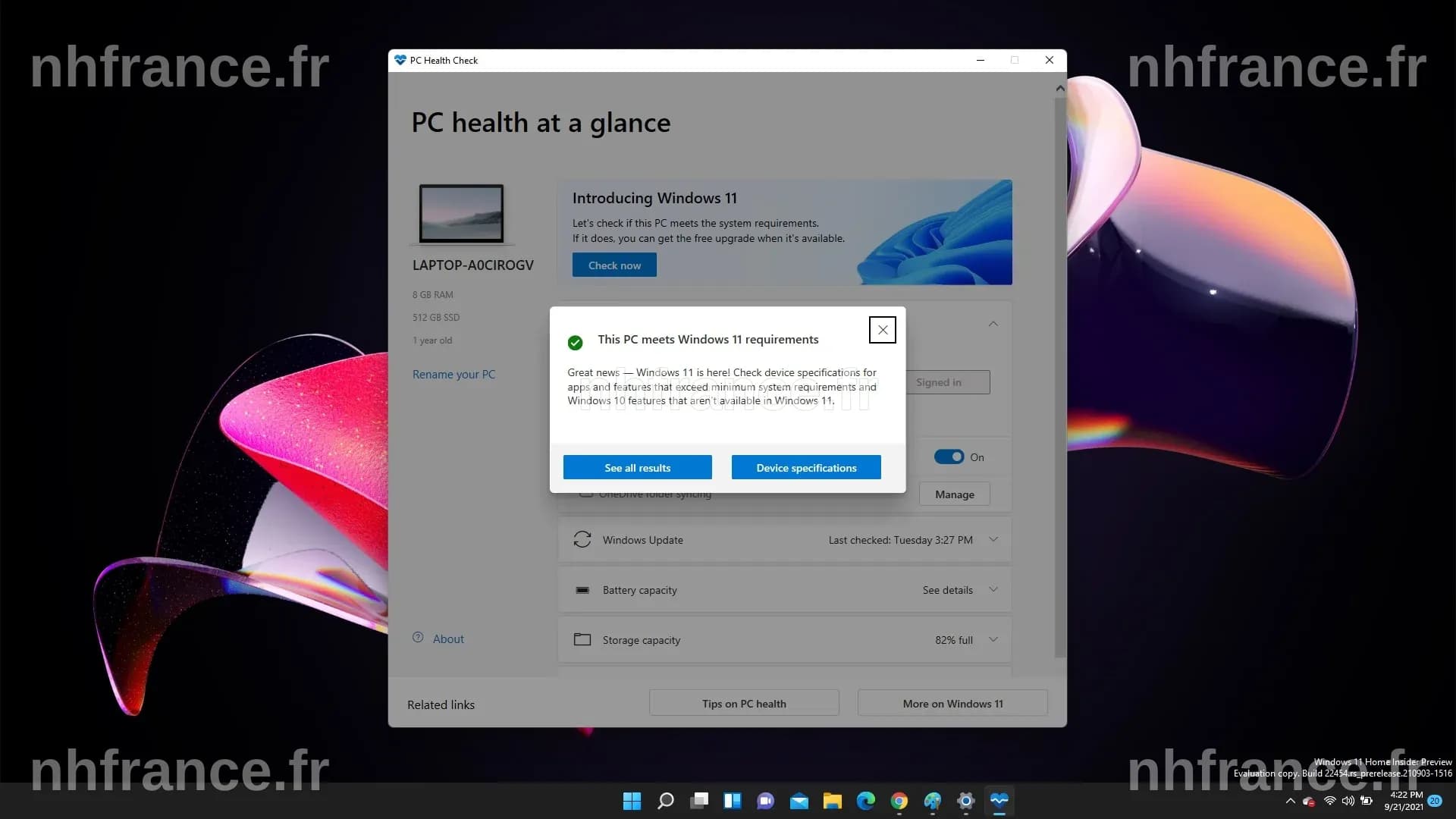Click the See all results button

point(637,468)
